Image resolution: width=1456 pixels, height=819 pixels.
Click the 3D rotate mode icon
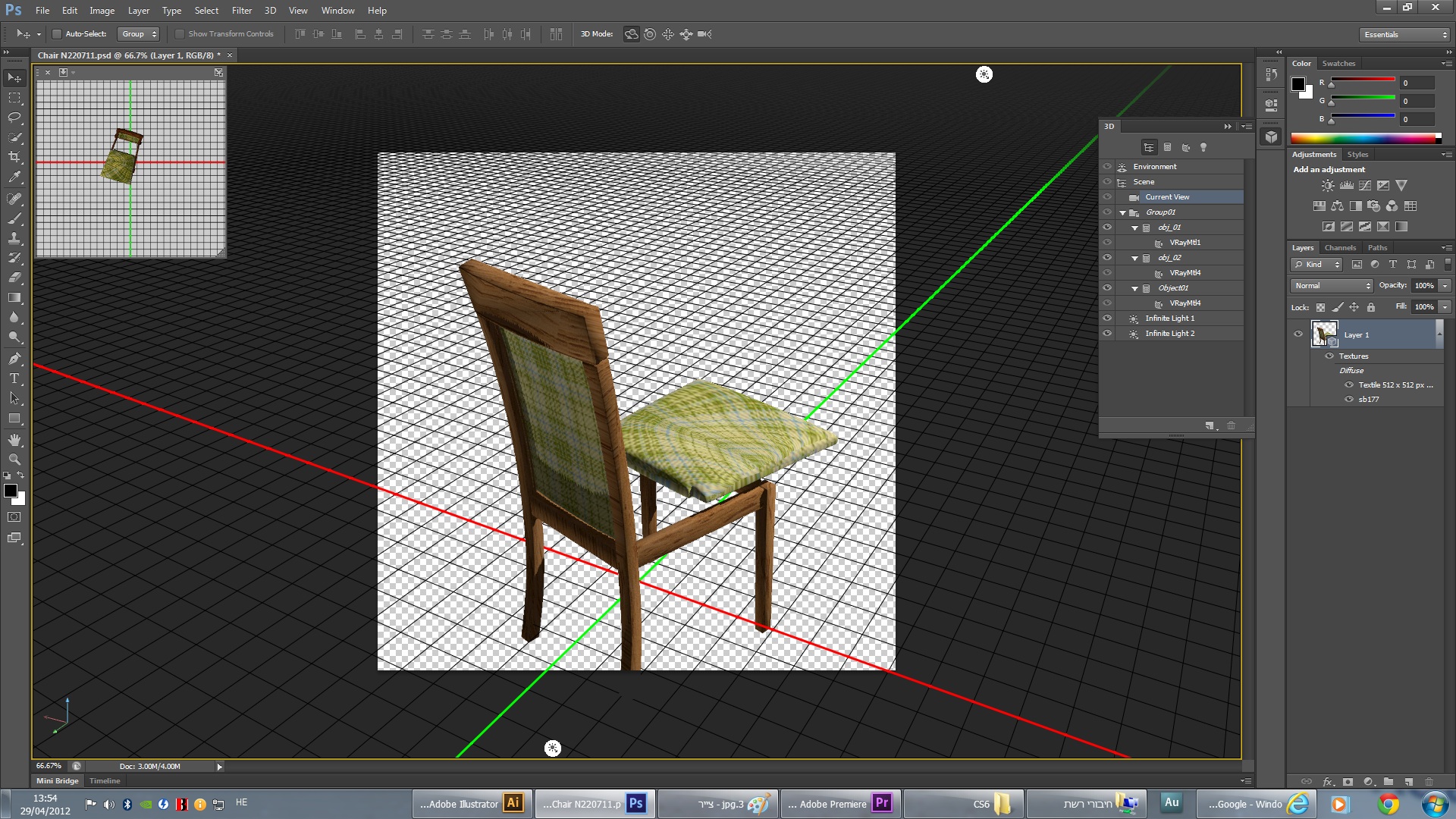(x=631, y=34)
